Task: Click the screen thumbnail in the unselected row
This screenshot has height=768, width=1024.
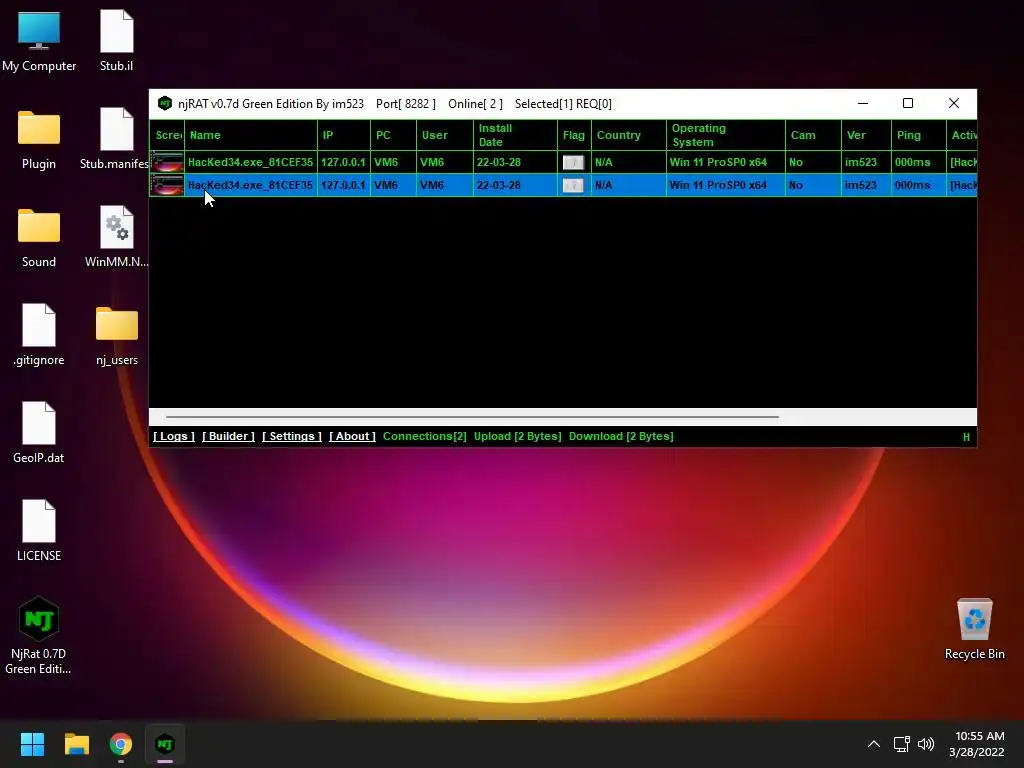Action: pyautogui.click(x=167, y=162)
